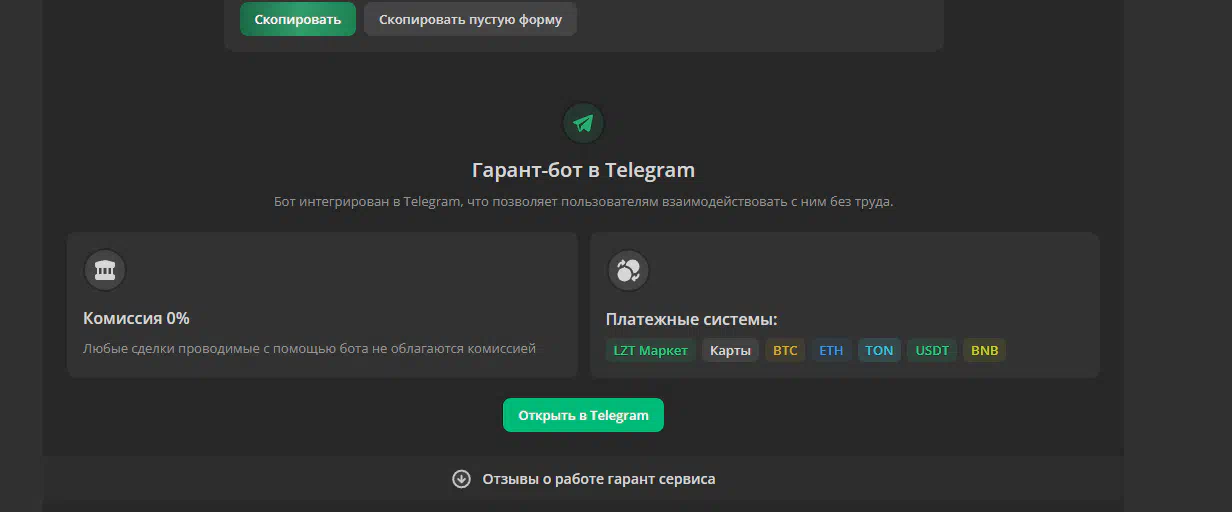Pick the USDT payment tag

(x=932, y=350)
